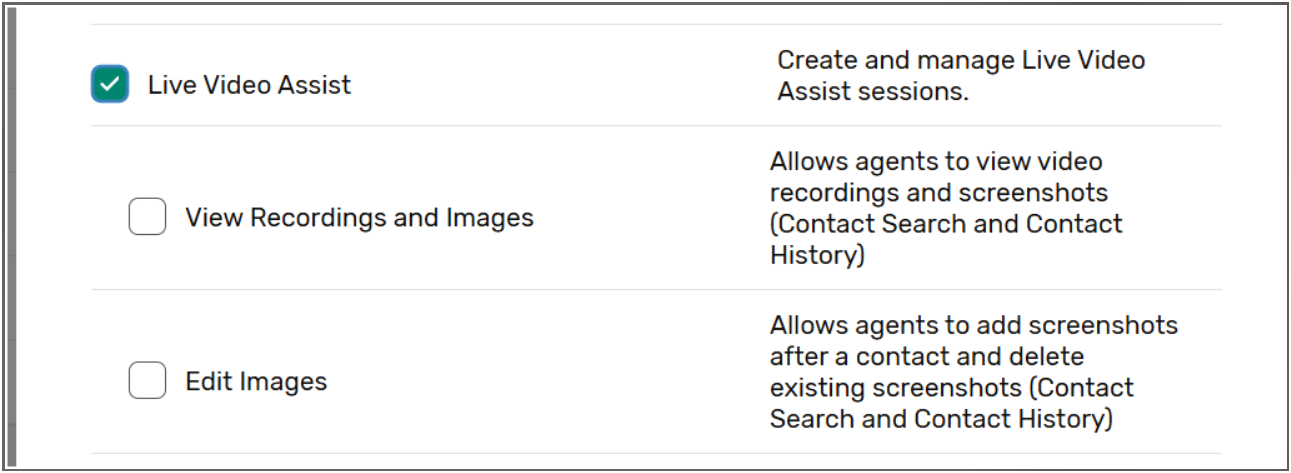The image size is (1291, 473).
Task: Select the Edit Images label text
Action: tap(256, 381)
